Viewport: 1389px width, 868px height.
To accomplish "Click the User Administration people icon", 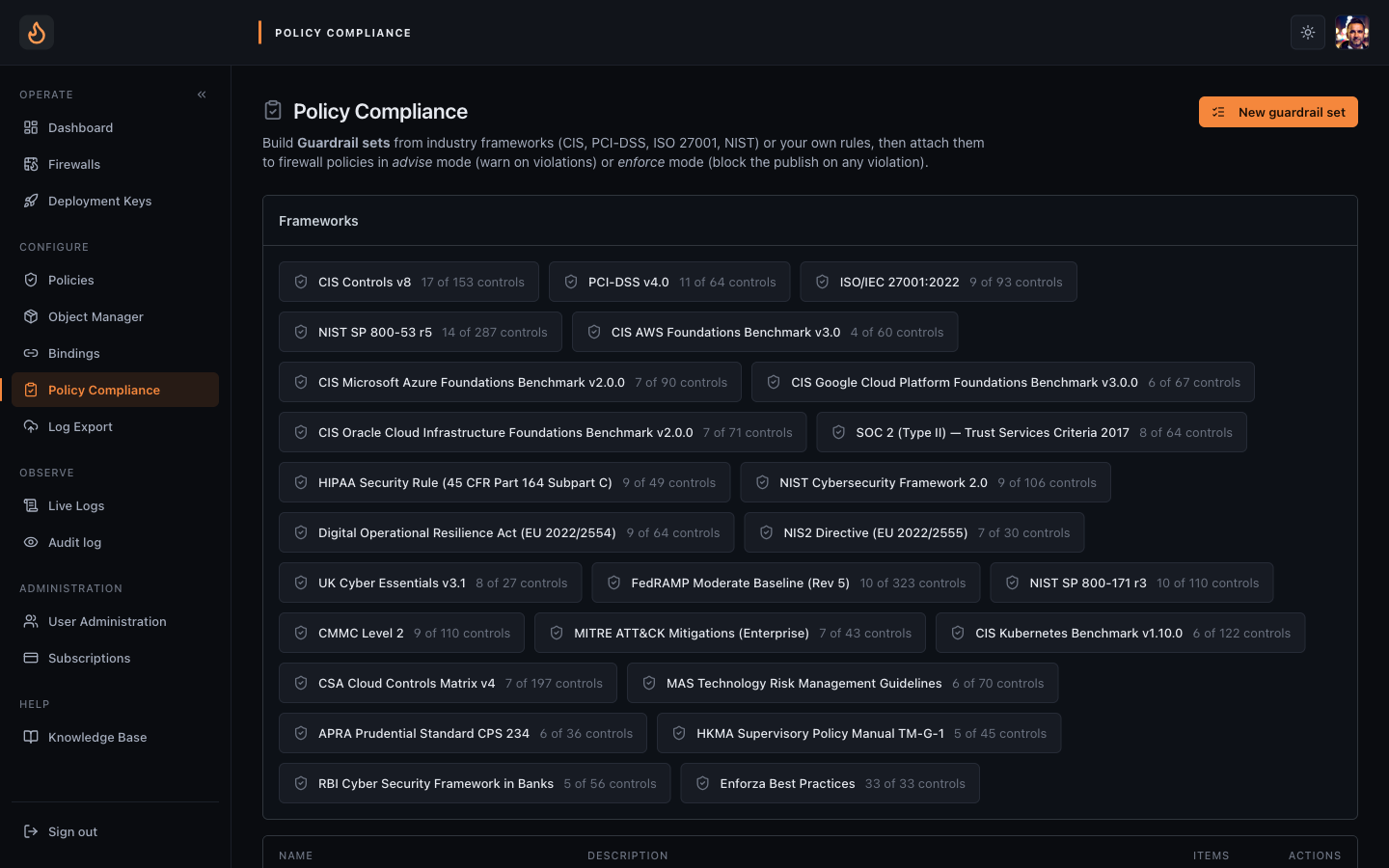I will point(31,621).
